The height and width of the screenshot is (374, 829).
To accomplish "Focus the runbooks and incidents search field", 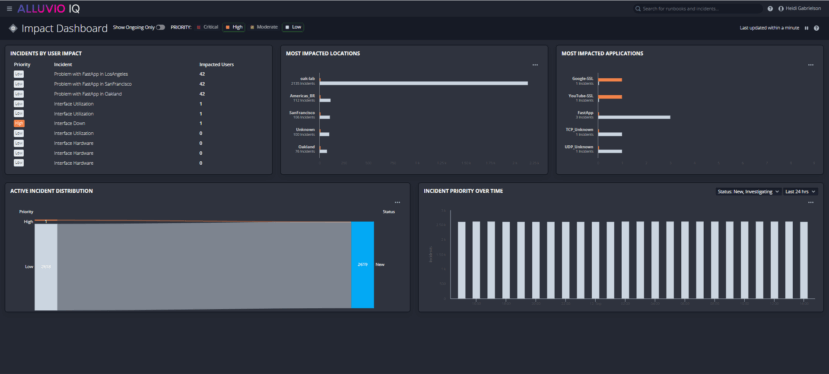I will click(698, 8).
